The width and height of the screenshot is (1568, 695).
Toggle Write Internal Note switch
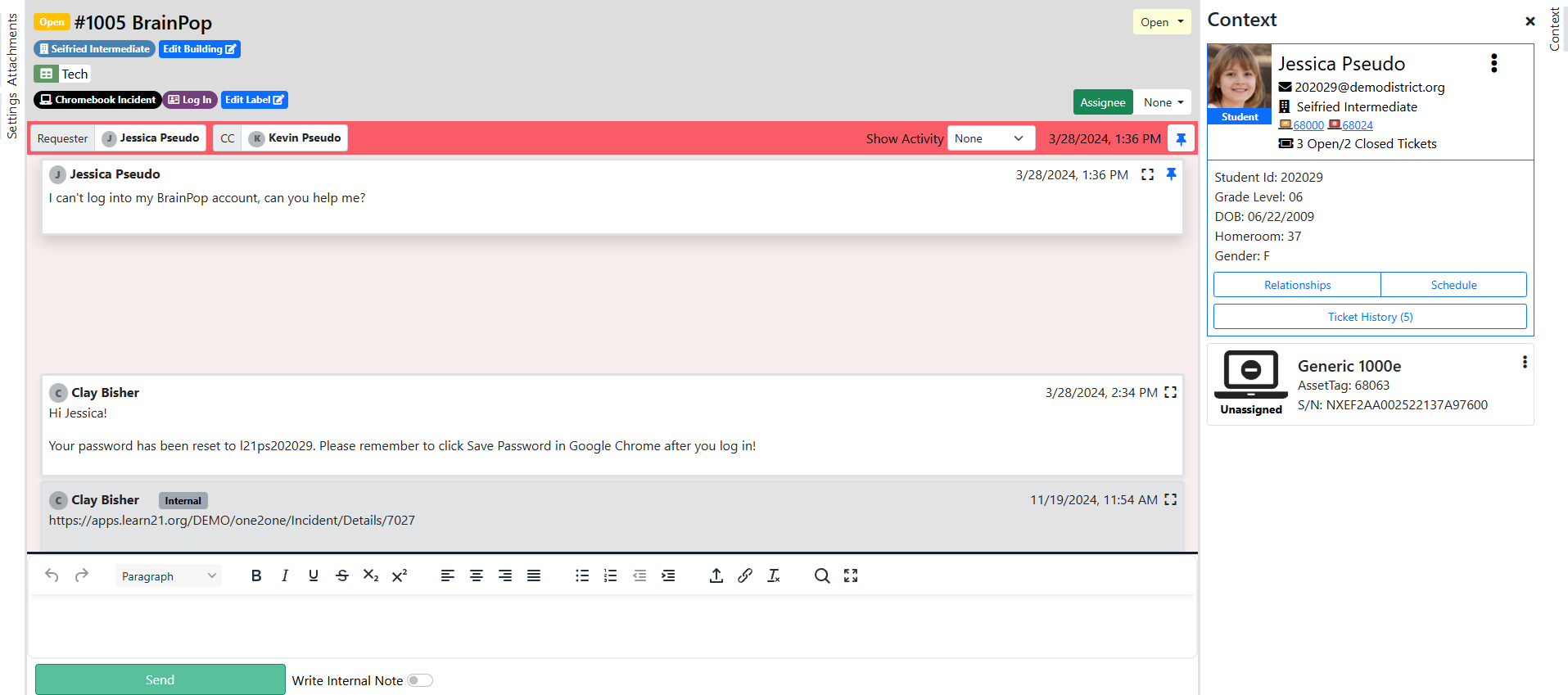pyautogui.click(x=420, y=680)
